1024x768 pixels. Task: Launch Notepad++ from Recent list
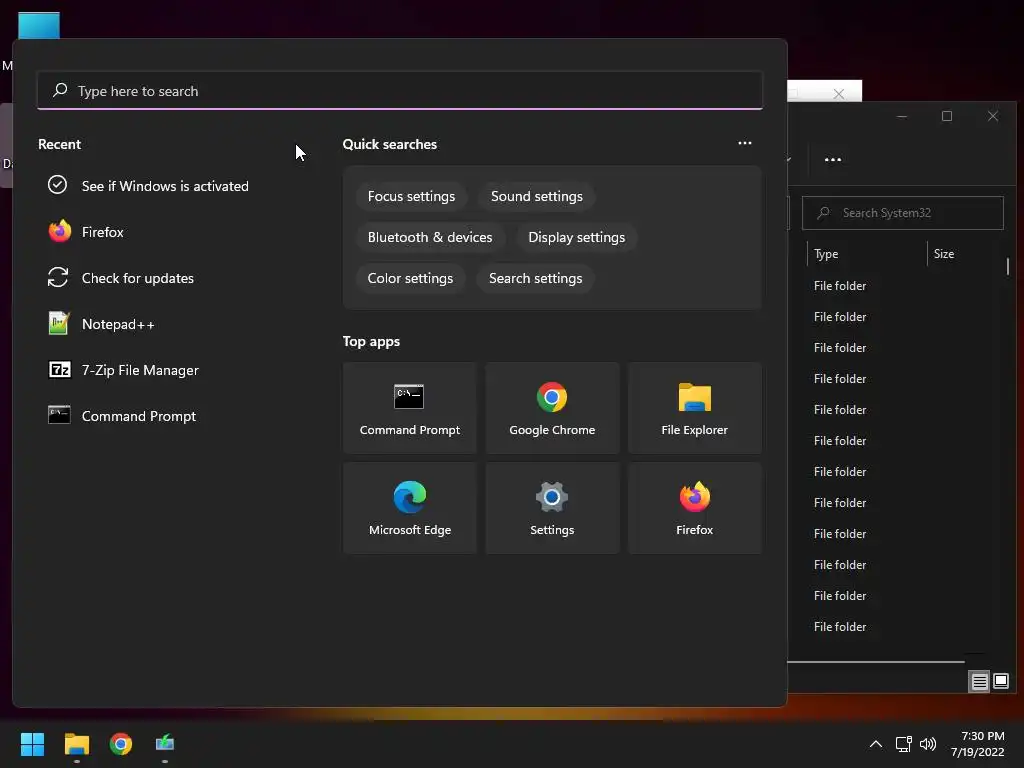pos(118,324)
